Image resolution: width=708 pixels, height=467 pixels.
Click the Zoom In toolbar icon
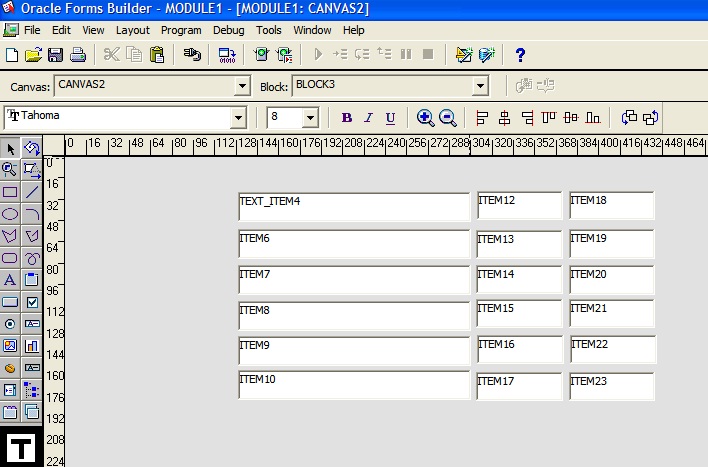click(x=425, y=118)
